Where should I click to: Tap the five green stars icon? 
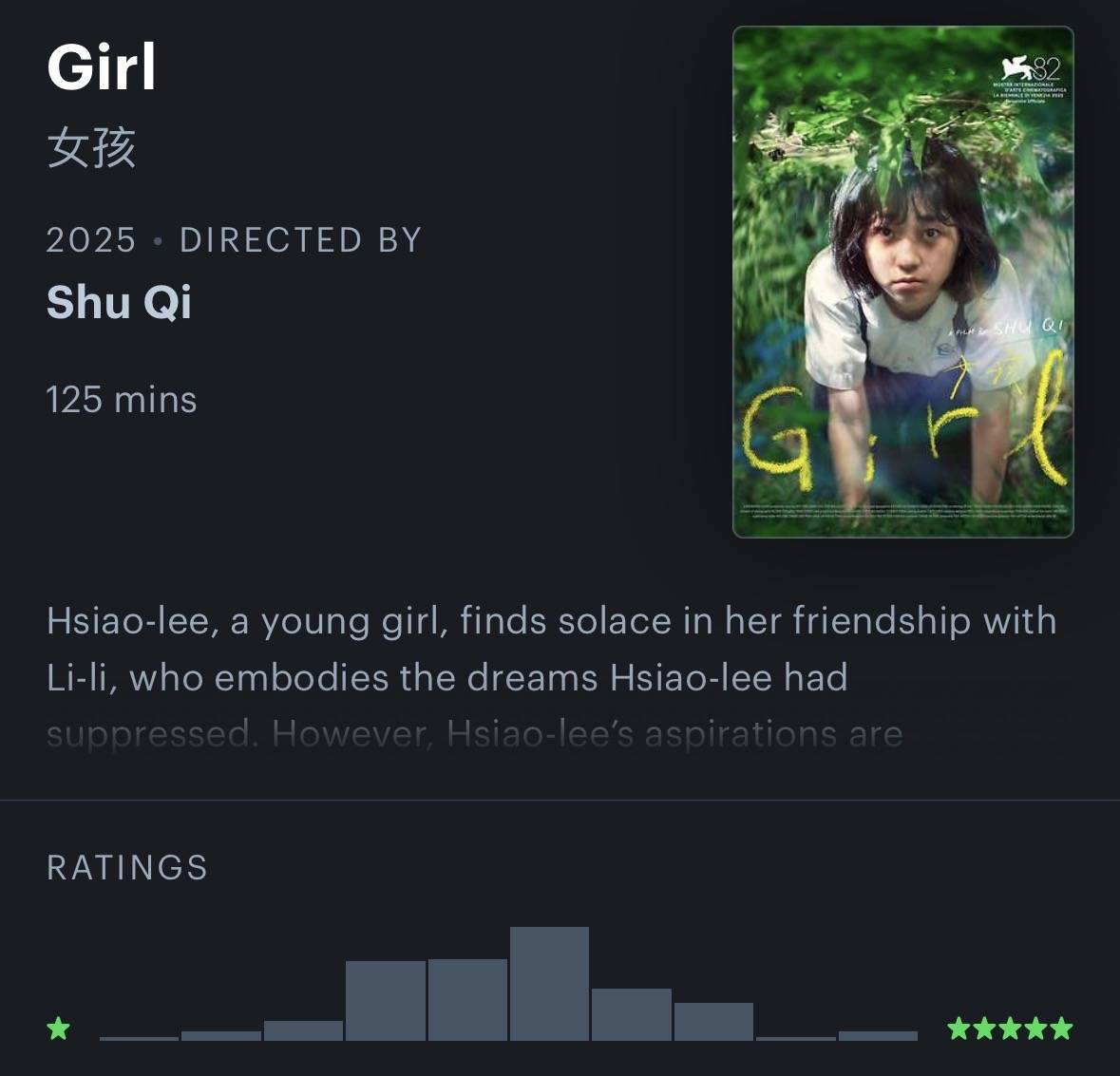tap(1010, 1029)
